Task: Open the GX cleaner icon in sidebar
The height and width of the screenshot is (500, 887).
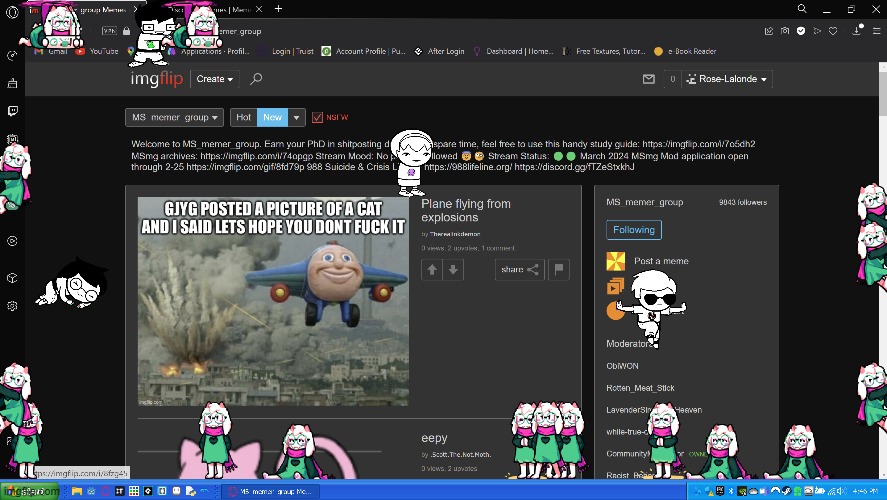Action: coord(12,83)
